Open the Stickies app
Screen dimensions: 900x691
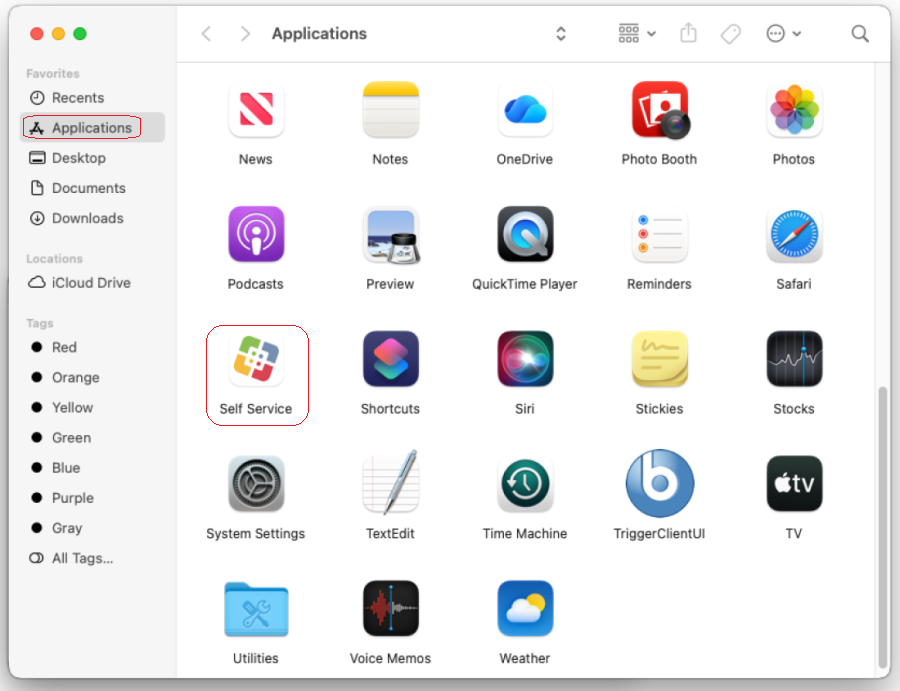tap(659, 358)
